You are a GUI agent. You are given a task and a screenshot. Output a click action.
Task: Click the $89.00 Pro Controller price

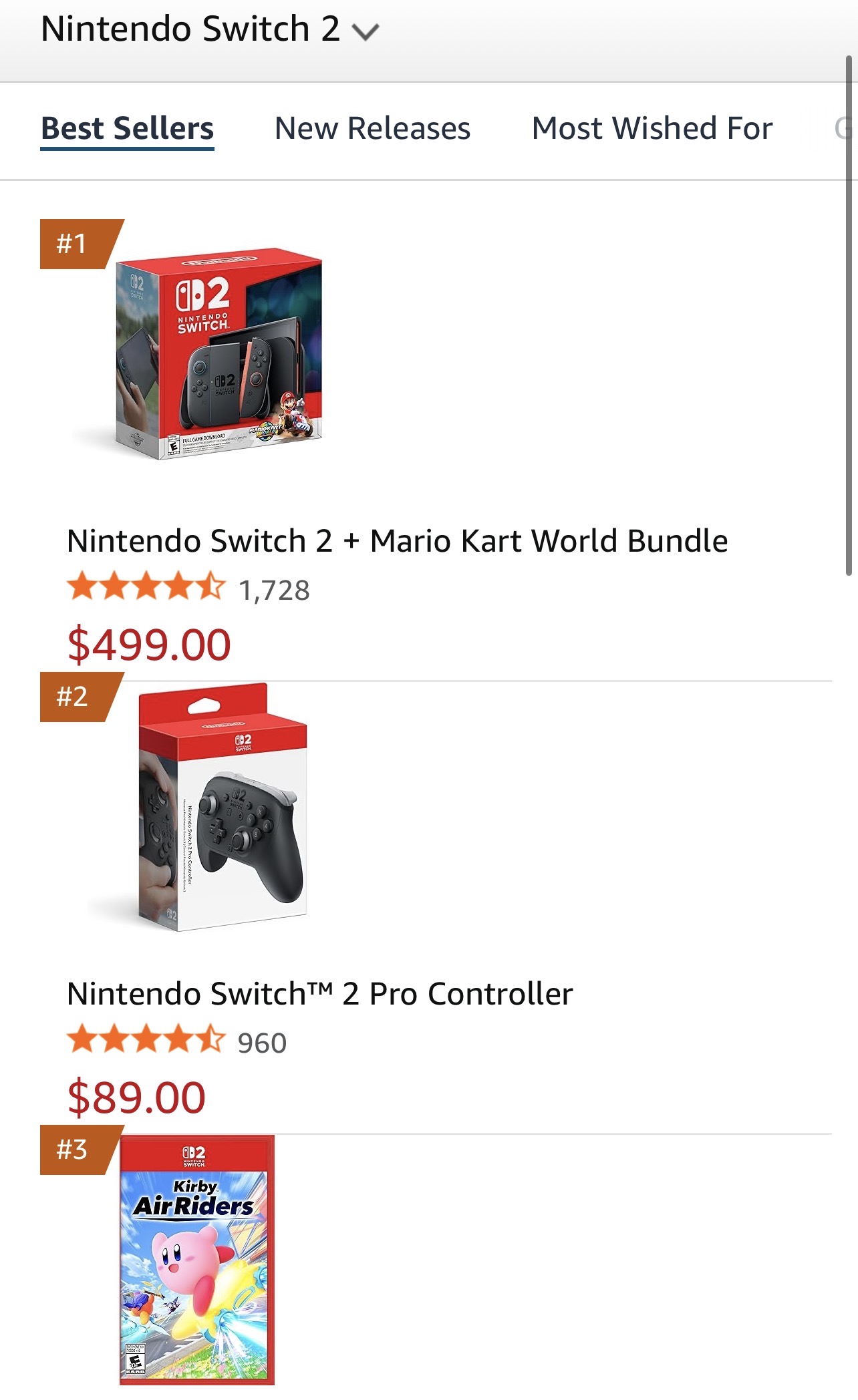click(x=136, y=1097)
